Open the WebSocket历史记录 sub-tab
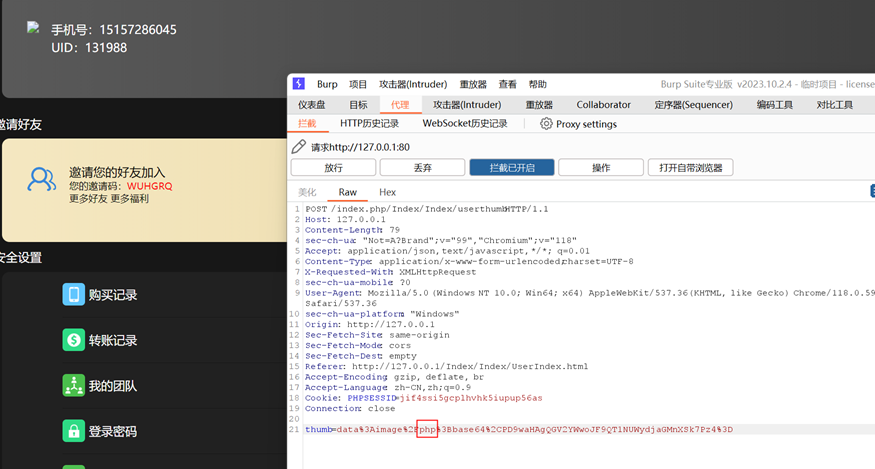 465,123
